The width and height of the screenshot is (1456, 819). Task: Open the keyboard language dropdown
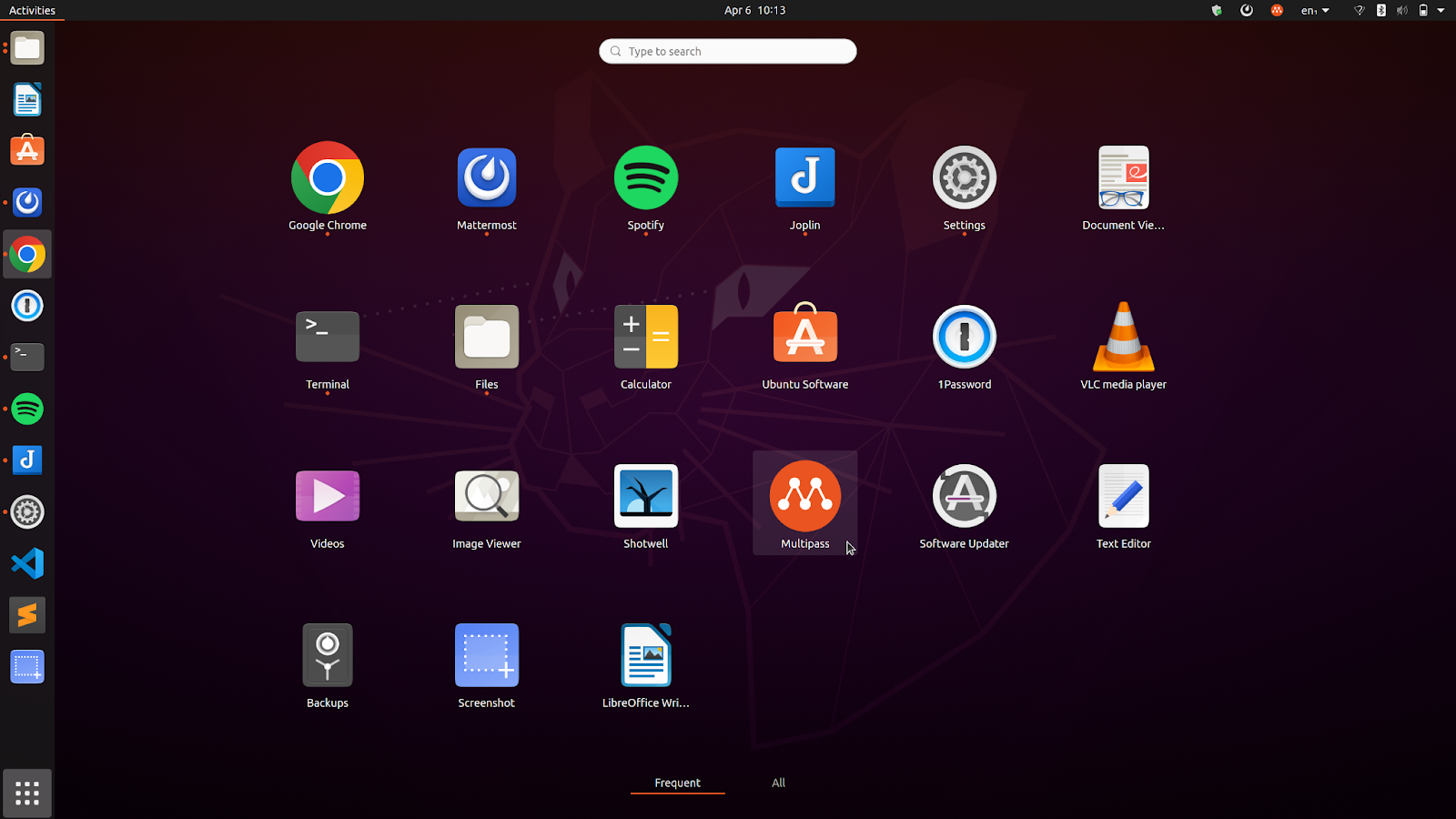[x=1315, y=11]
